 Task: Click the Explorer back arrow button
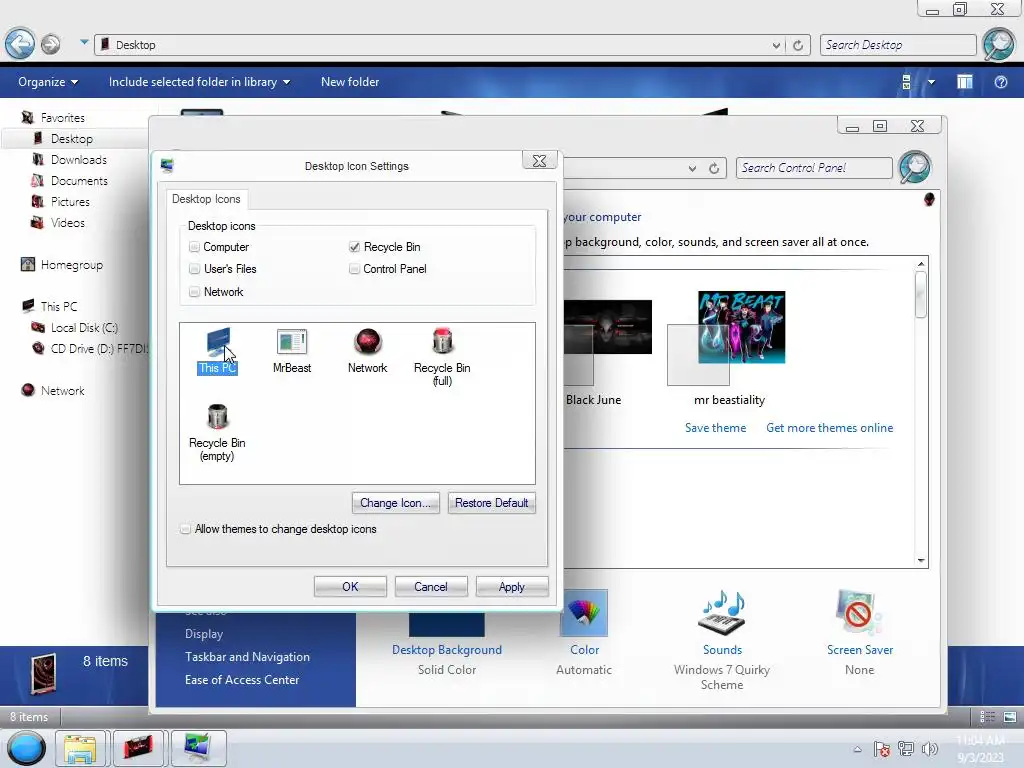[20, 44]
